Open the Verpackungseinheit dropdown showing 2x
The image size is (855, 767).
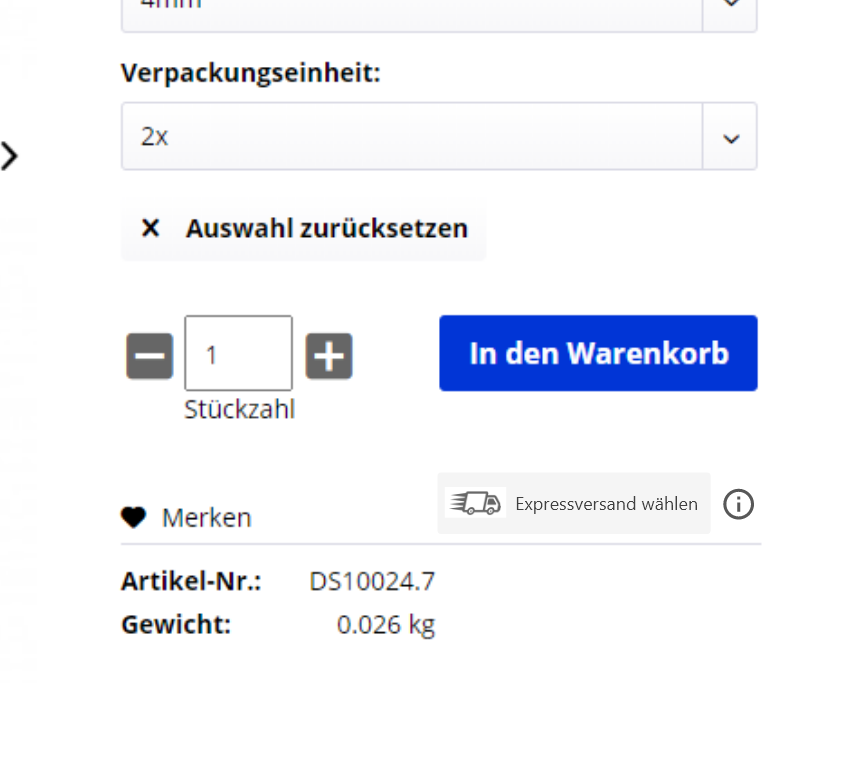pyautogui.click(x=439, y=136)
